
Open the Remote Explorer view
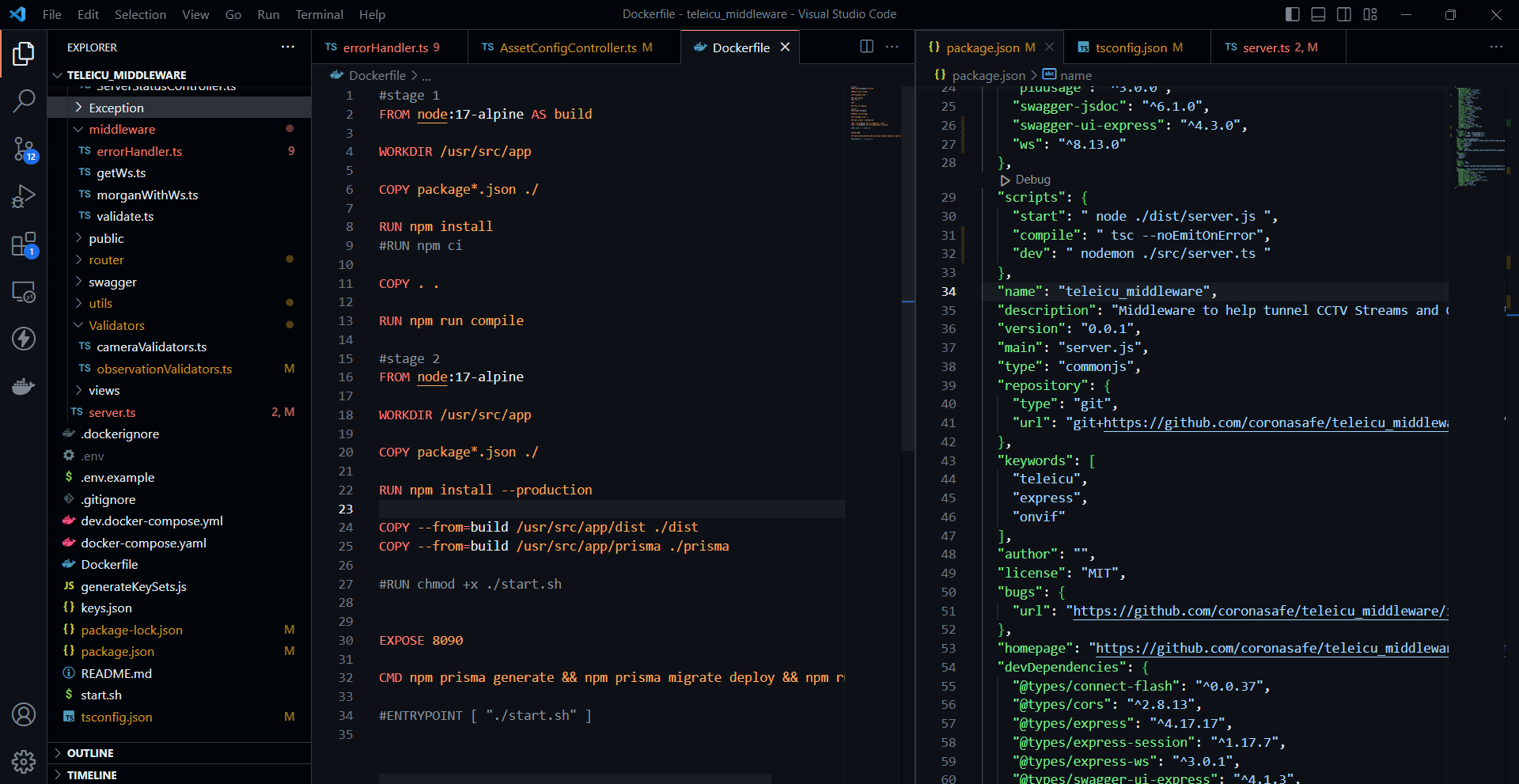(x=24, y=292)
